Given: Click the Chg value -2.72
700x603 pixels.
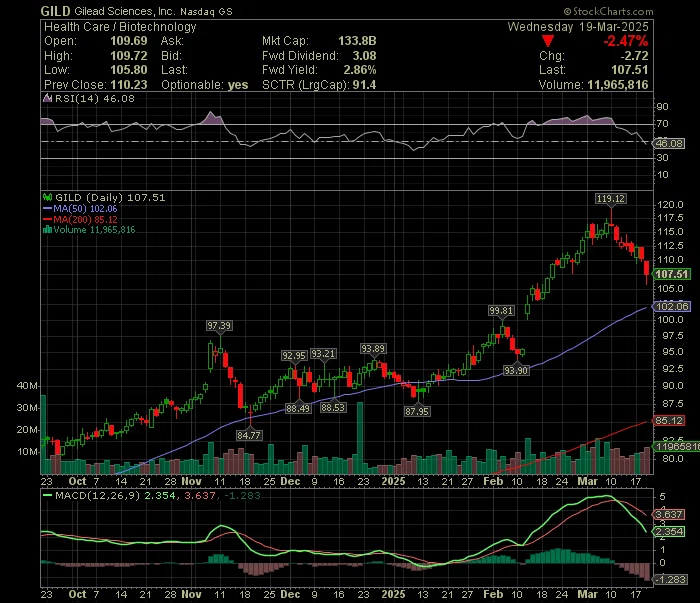Looking at the screenshot, I should (x=634, y=56).
